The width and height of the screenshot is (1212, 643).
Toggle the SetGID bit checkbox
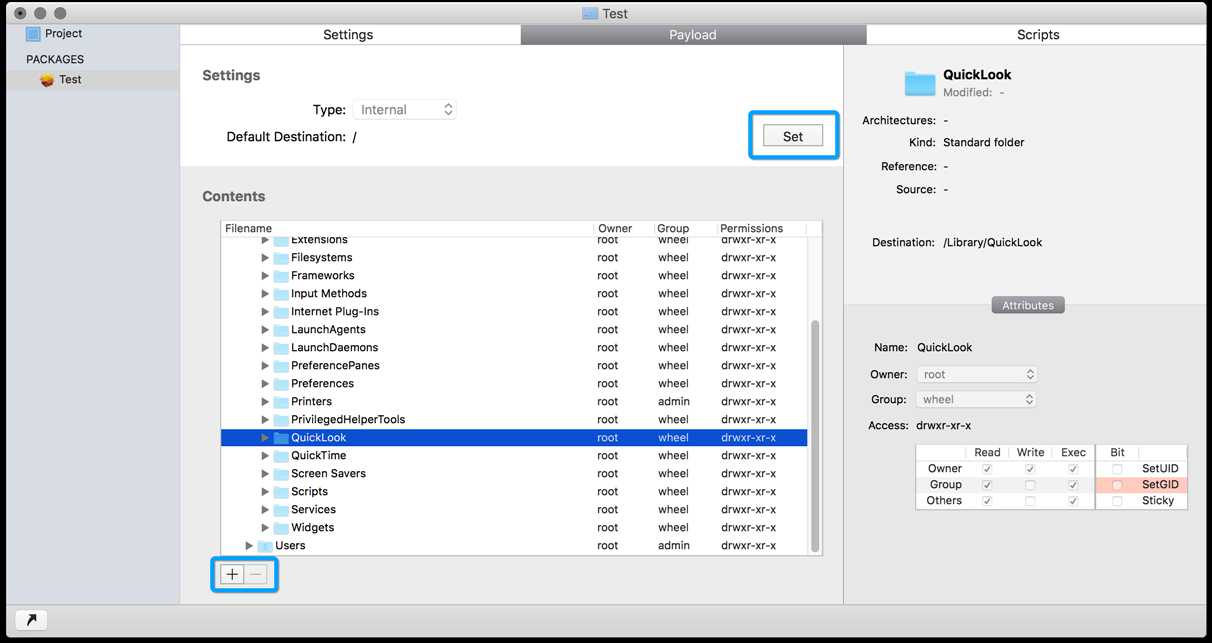click(1117, 485)
